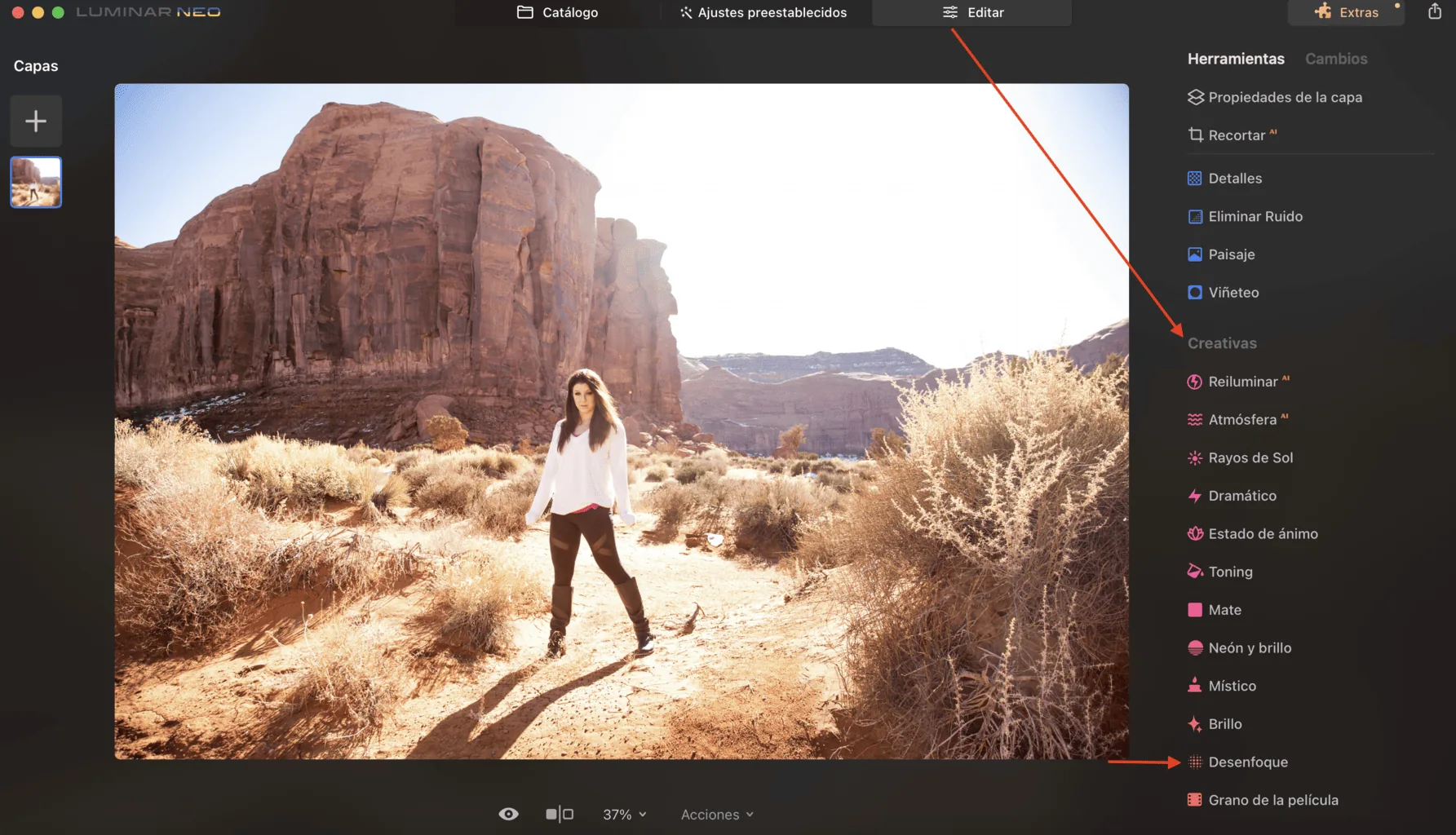
Task: Open the Detalles tool icon
Action: pos(1195,179)
